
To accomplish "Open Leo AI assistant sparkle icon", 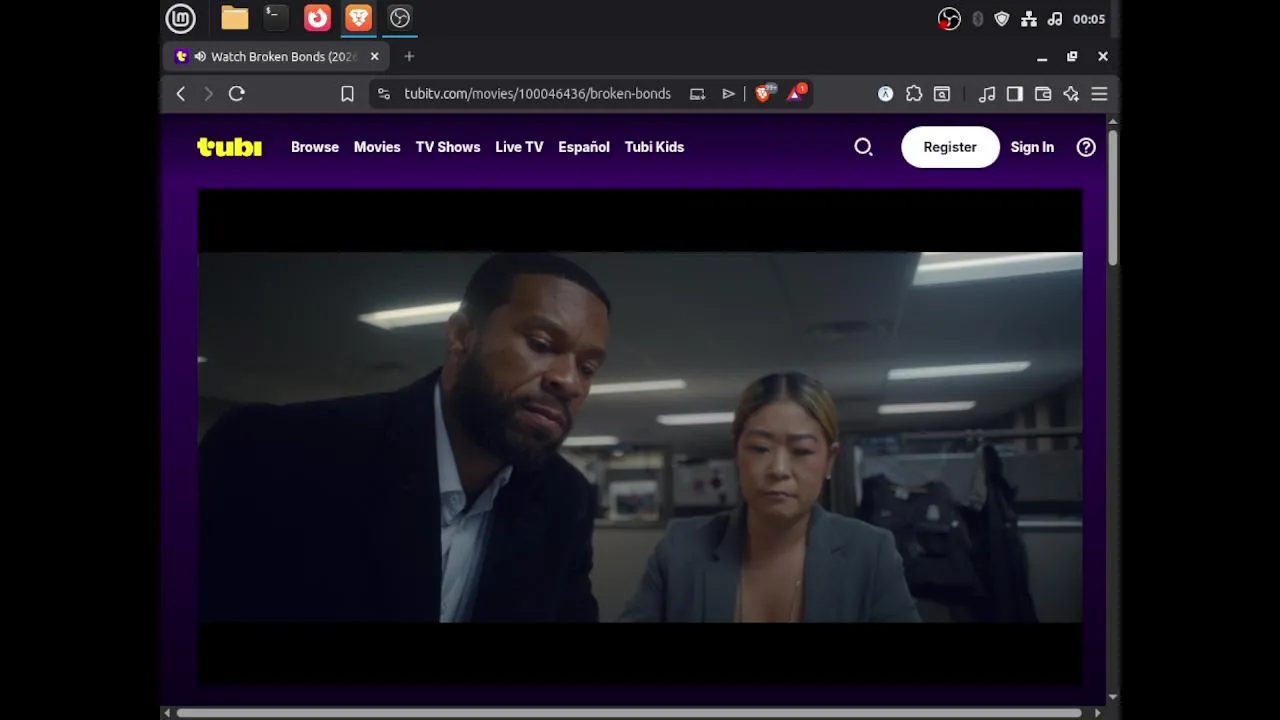I will (1071, 94).
